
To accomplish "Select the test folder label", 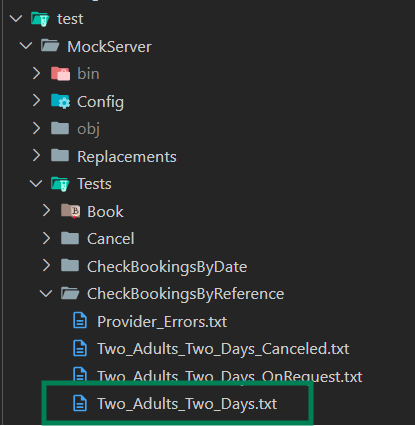I will [x=70, y=19].
